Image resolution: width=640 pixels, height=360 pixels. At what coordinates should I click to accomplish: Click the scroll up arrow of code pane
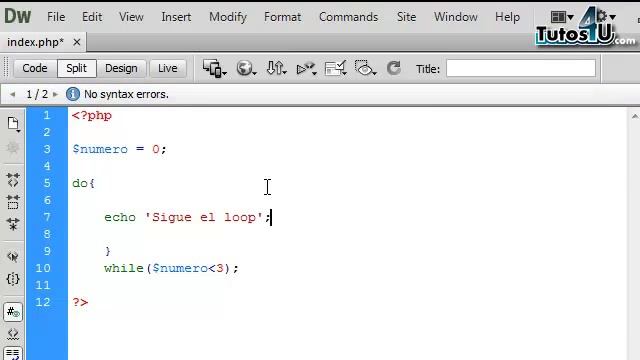coord(635,117)
